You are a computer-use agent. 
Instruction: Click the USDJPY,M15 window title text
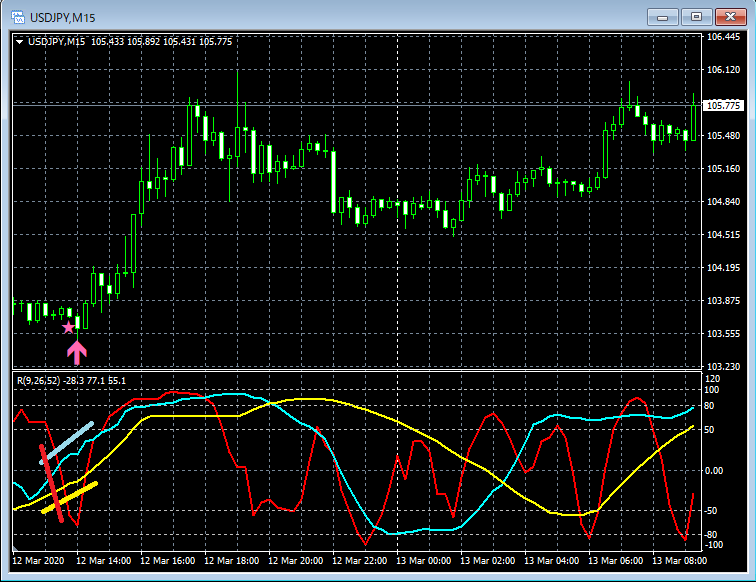click(x=62, y=16)
